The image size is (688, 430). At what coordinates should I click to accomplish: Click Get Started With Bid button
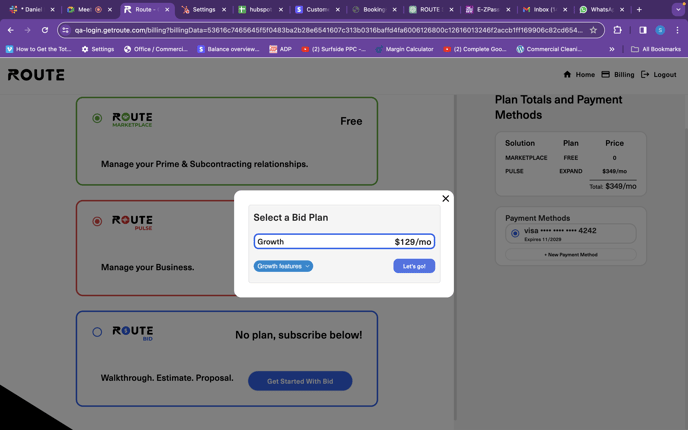300,381
